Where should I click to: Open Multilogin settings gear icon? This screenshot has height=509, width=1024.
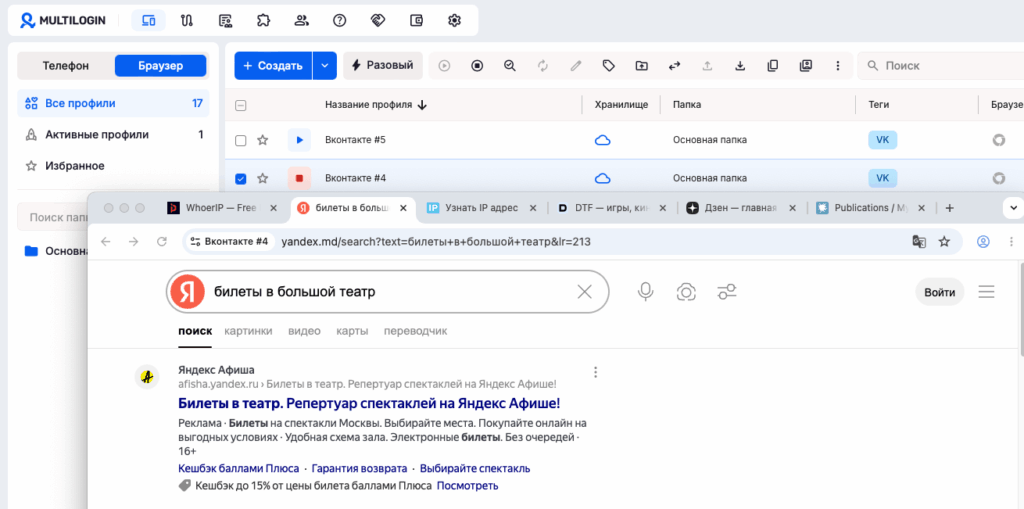pos(455,20)
